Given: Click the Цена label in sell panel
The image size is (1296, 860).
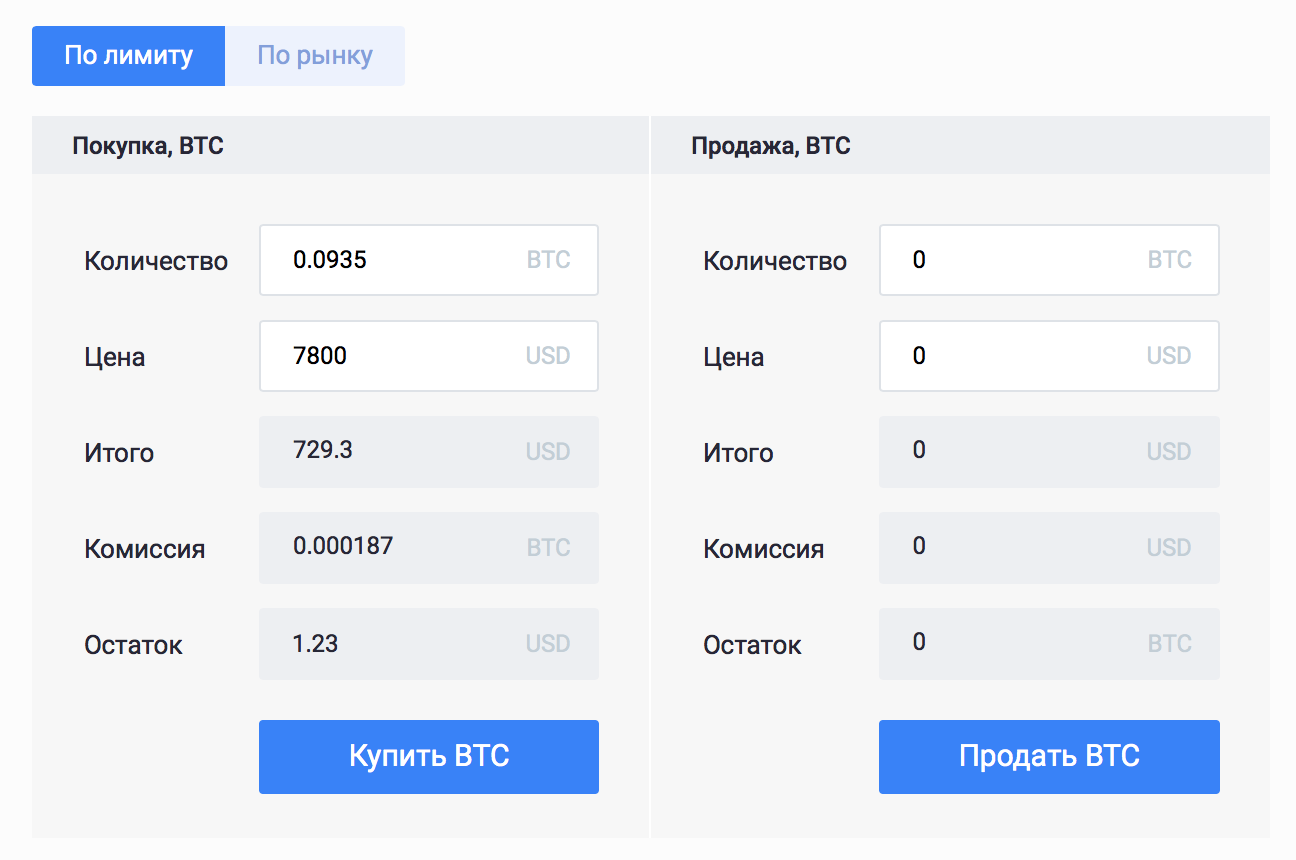Looking at the screenshot, I should click(733, 357).
